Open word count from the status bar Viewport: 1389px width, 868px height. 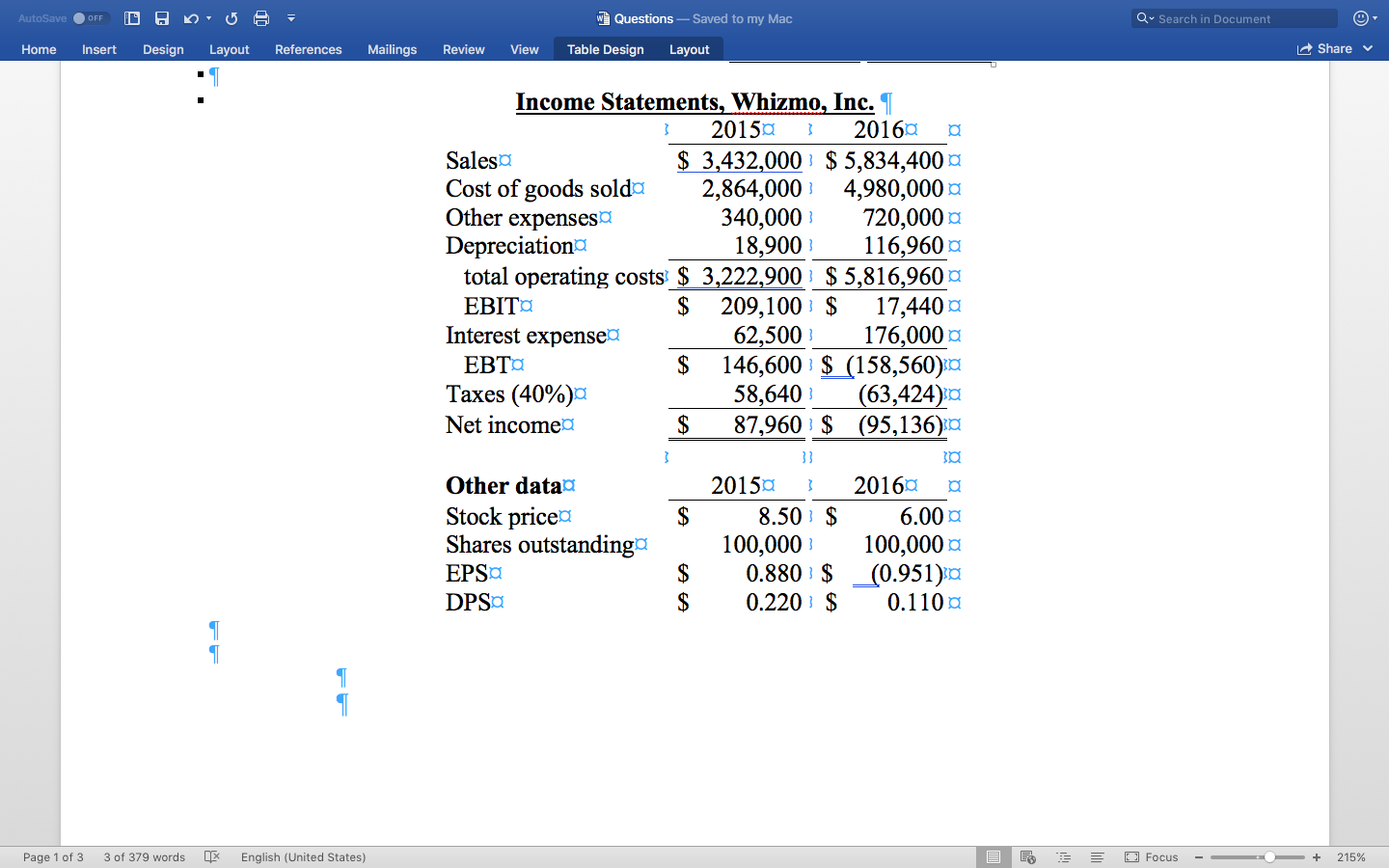click(144, 856)
